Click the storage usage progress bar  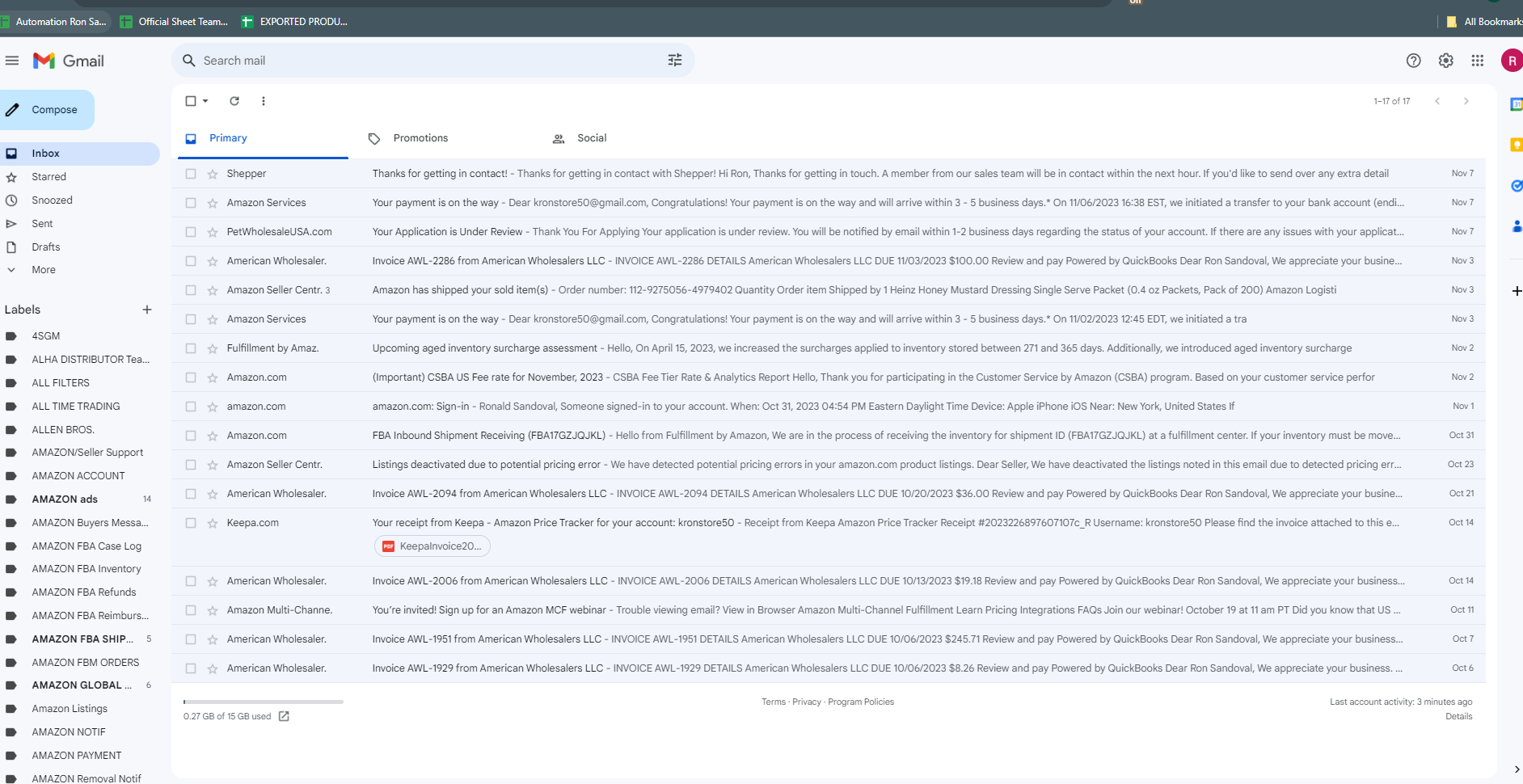tap(264, 702)
